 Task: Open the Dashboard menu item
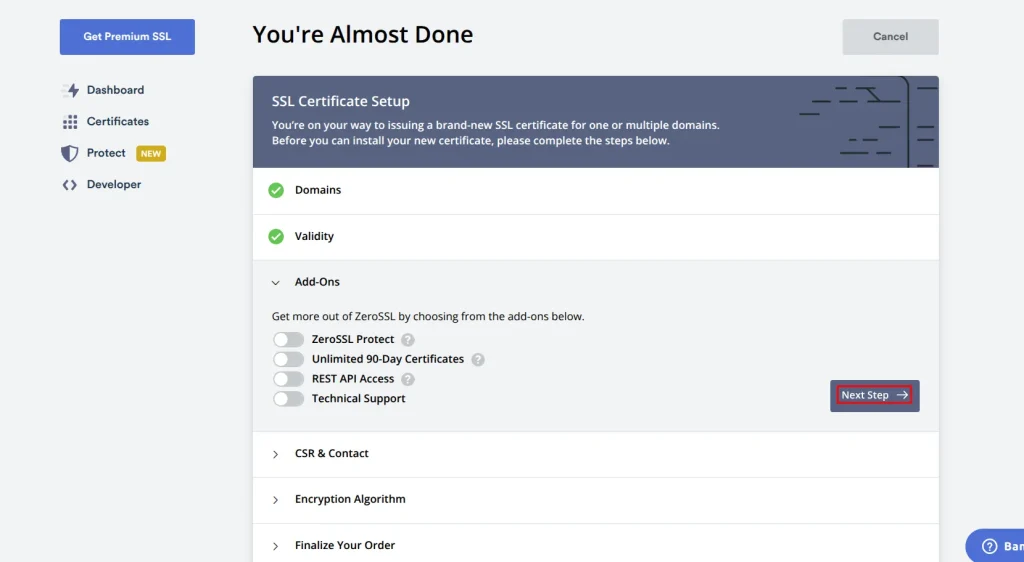pos(103,90)
